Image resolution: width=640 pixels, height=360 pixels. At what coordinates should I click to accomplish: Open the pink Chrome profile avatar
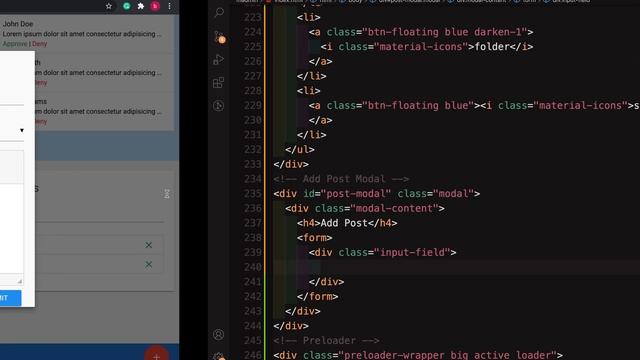tap(155, 6)
